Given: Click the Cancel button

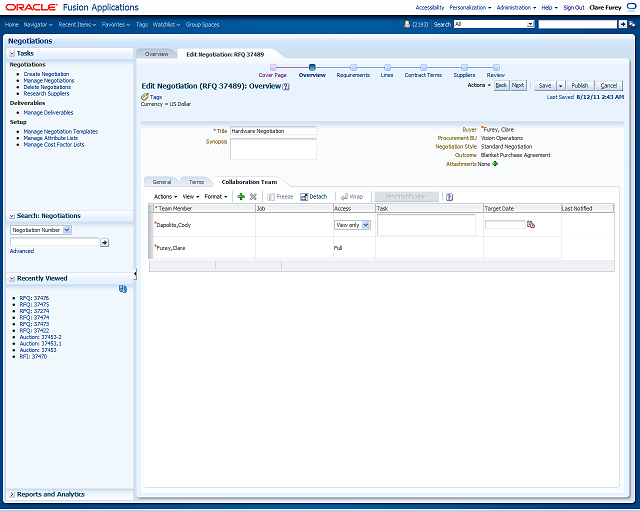Looking at the screenshot, I should [609, 86].
